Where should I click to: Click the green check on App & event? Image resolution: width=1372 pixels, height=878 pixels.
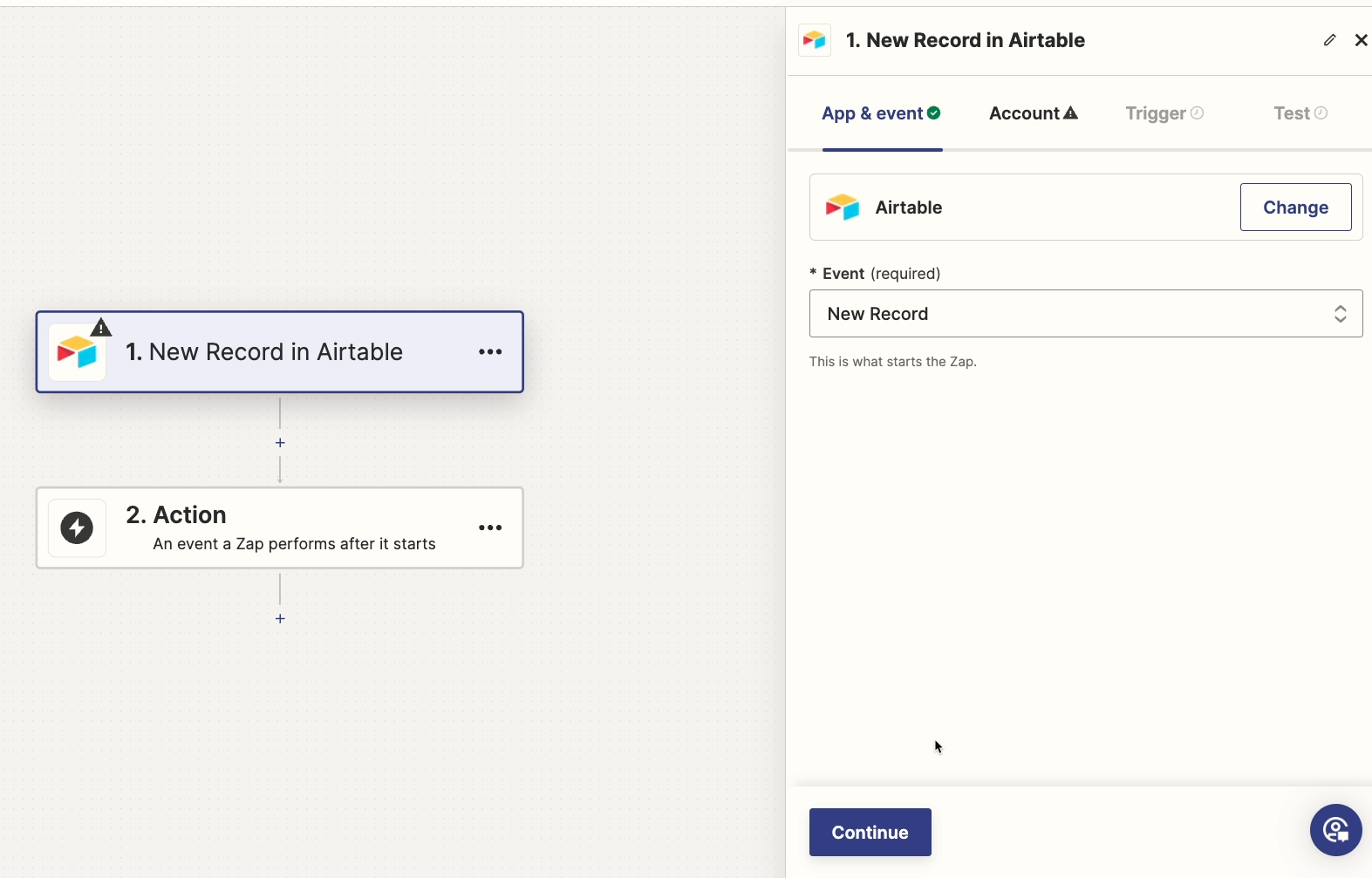tap(934, 113)
